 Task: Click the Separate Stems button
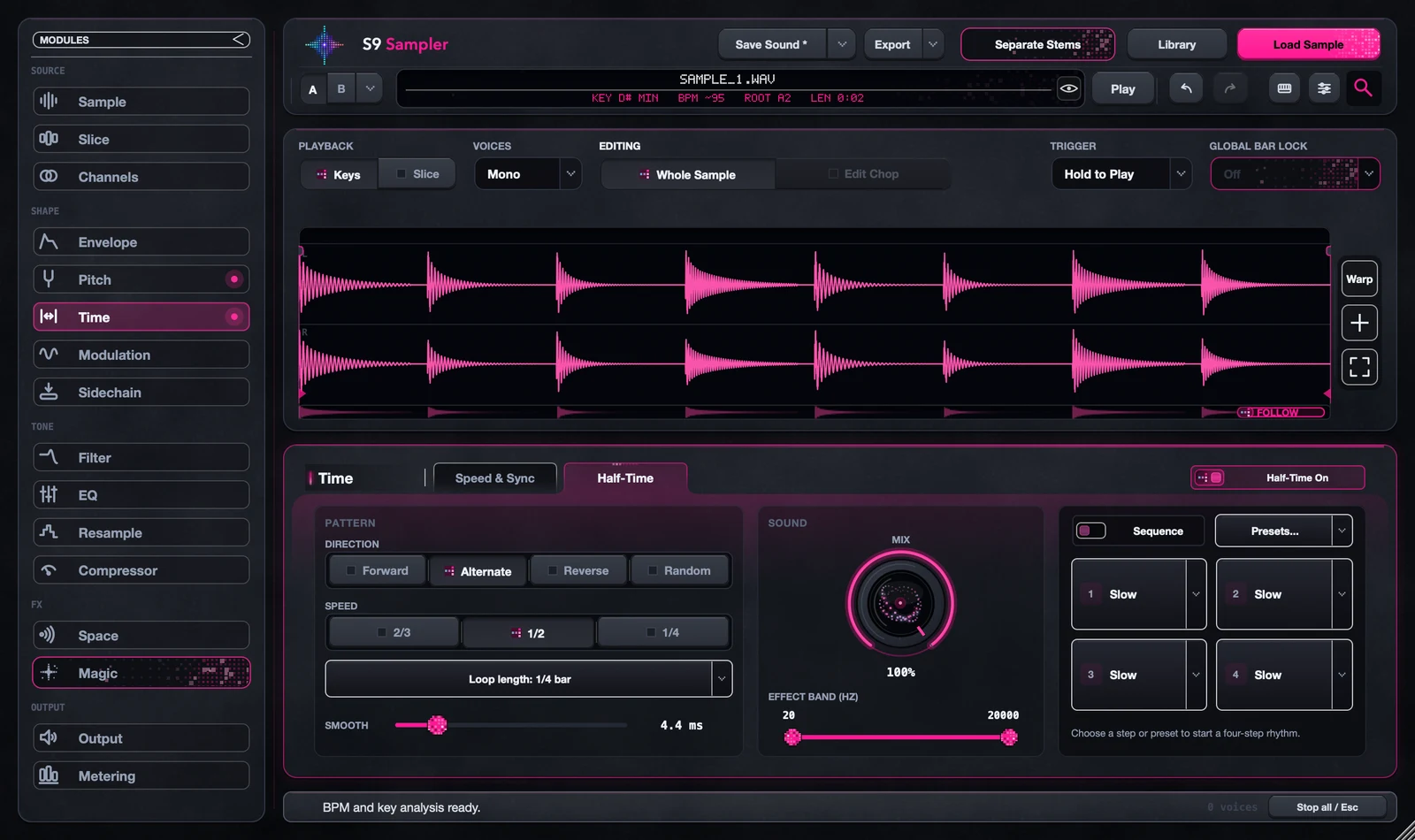tap(1037, 44)
